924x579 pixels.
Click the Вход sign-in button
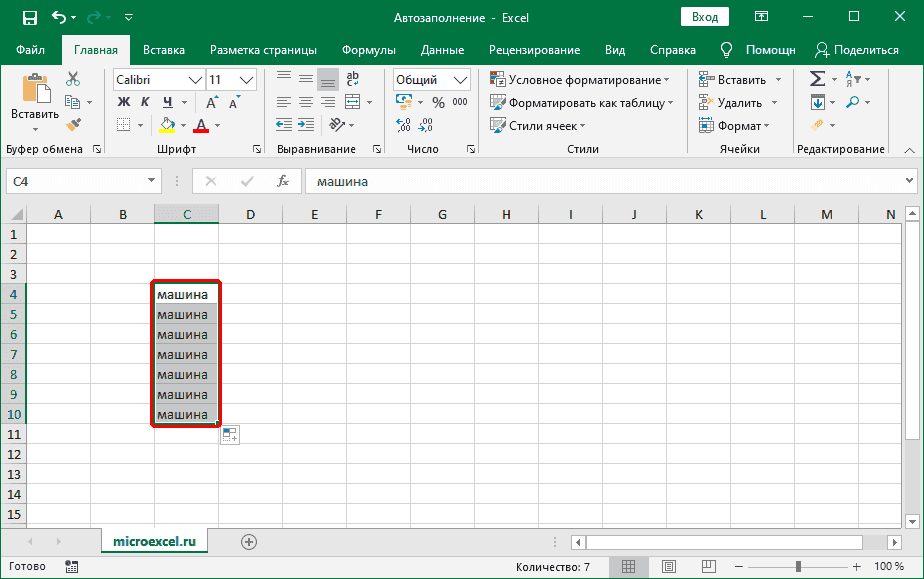click(705, 17)
